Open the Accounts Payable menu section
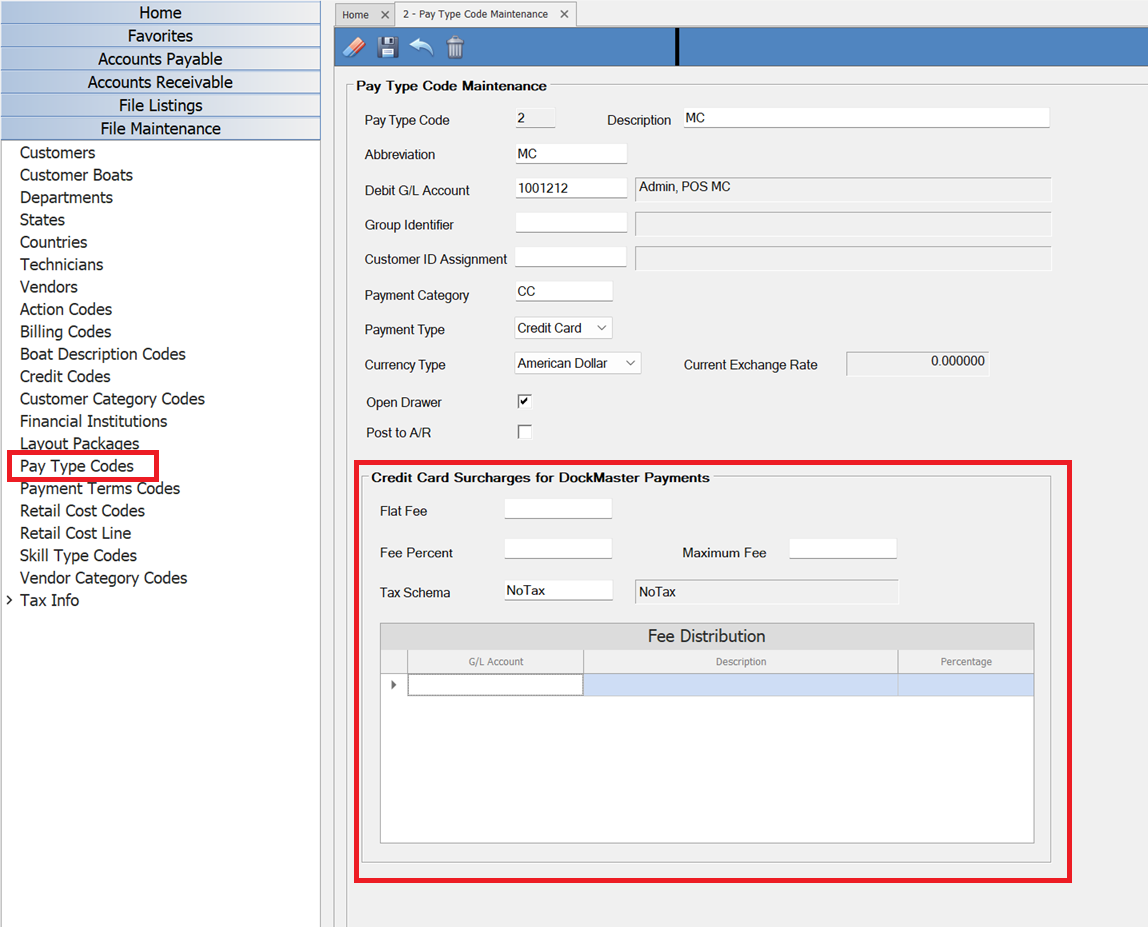Image resolution: width=1148 pixels, height=927 pixels. (160, 59)
